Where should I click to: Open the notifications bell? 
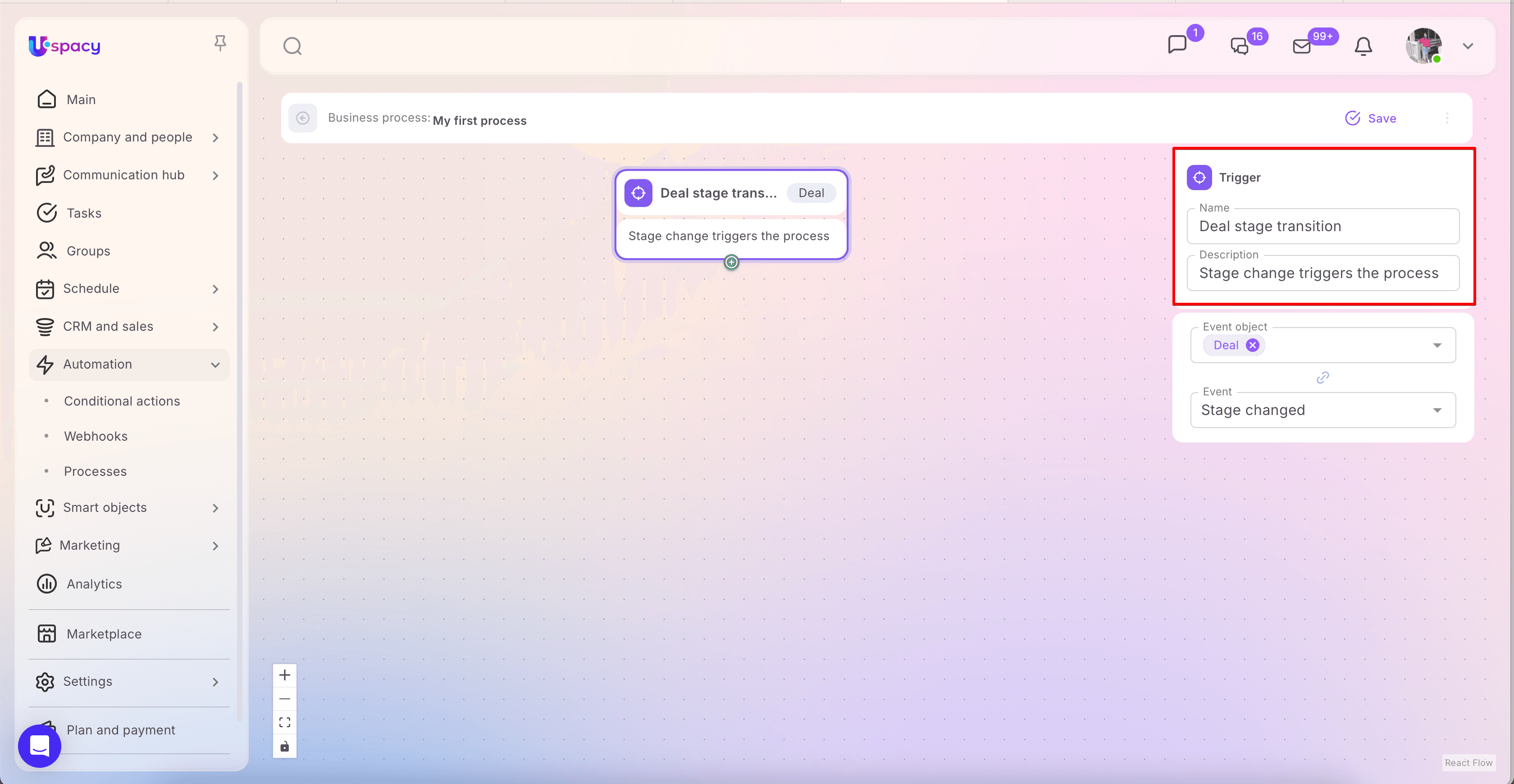point(1363,46)
